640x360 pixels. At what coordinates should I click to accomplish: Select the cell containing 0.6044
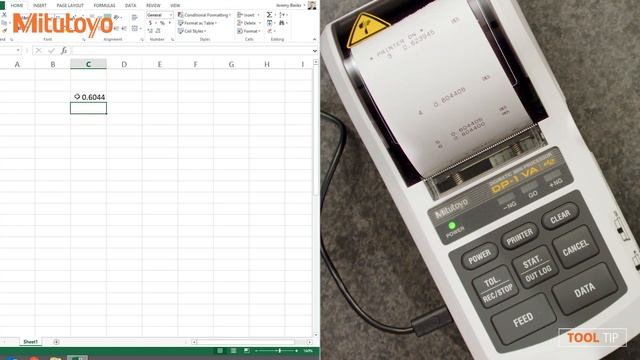click(x=88, y=97)
